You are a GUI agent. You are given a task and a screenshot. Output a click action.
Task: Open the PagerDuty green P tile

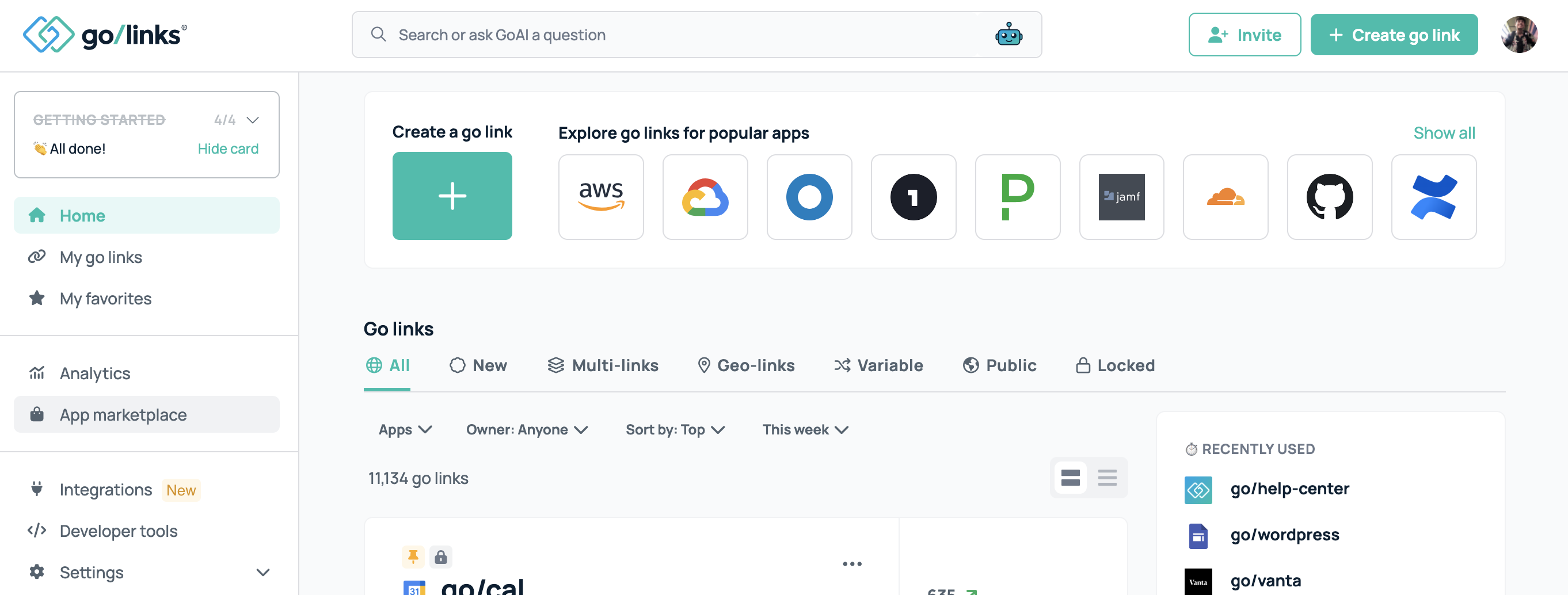point(1017,196)
